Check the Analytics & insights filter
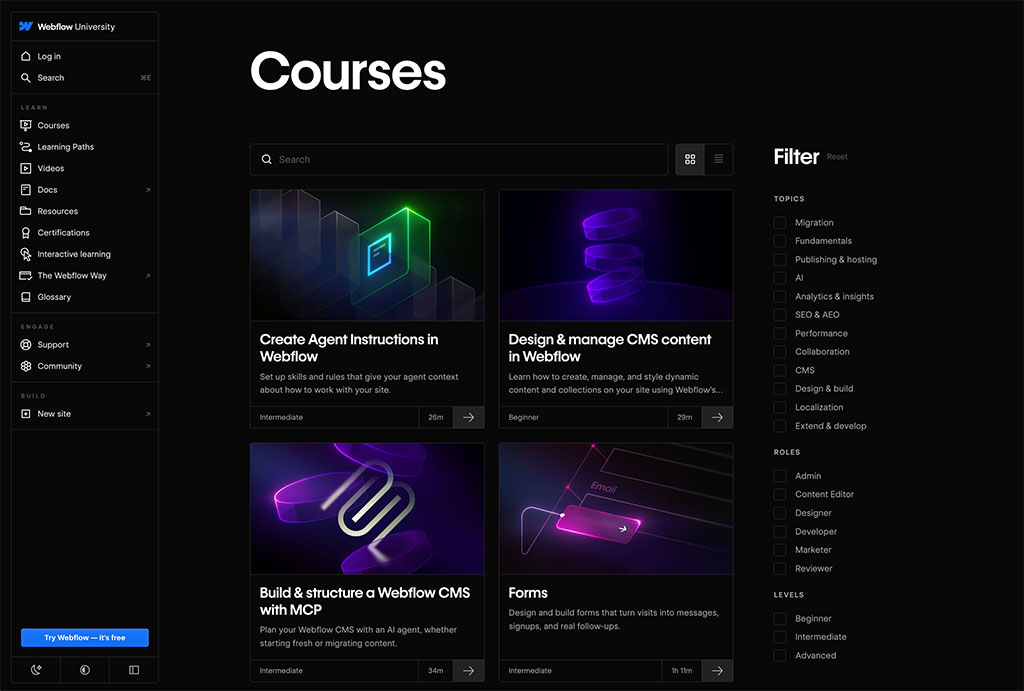The height and width of the screenshot is (691, 1024). (780, 297)
